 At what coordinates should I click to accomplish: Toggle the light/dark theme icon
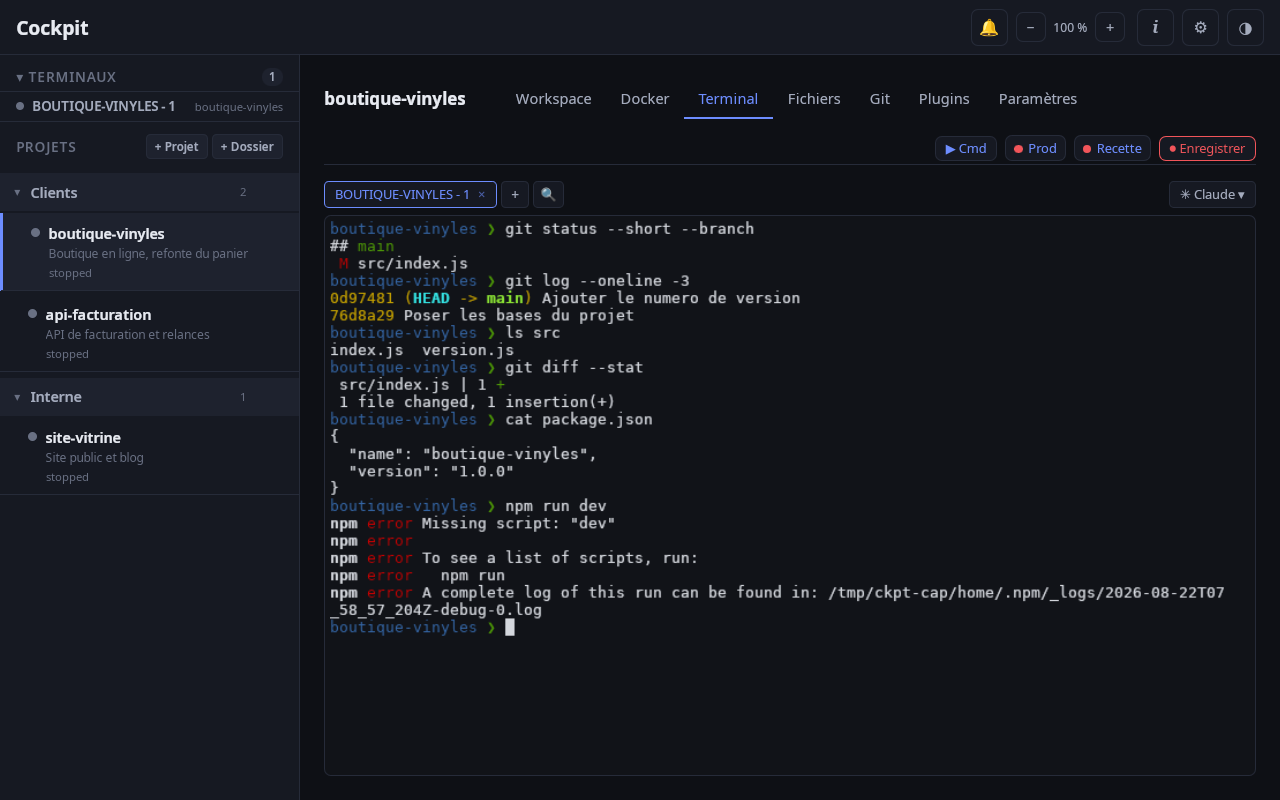[1245, 27]
